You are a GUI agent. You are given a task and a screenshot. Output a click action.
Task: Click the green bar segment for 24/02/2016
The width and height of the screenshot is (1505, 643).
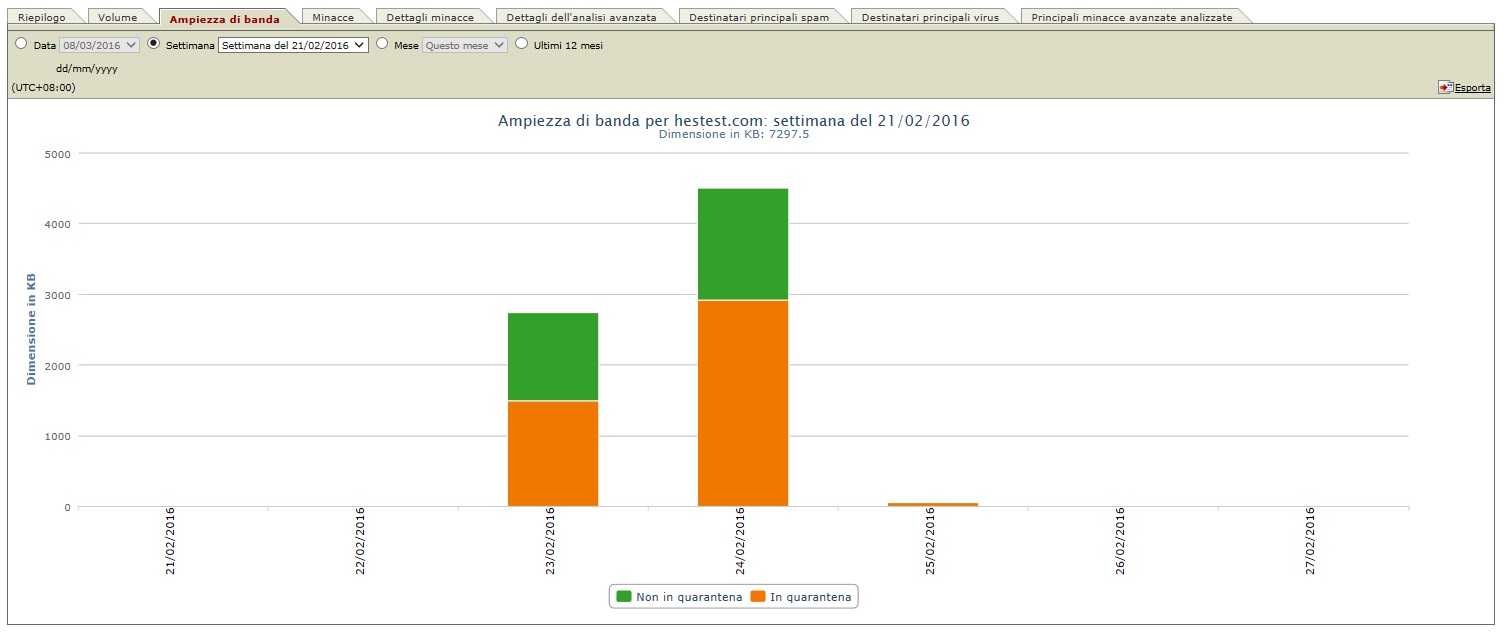(x=743, y=244)
